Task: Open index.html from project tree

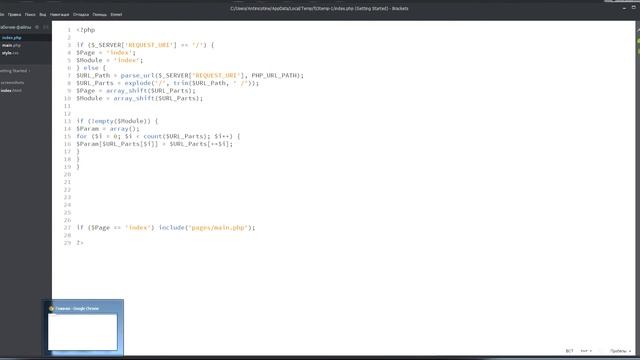Action: tap(11, 90)
